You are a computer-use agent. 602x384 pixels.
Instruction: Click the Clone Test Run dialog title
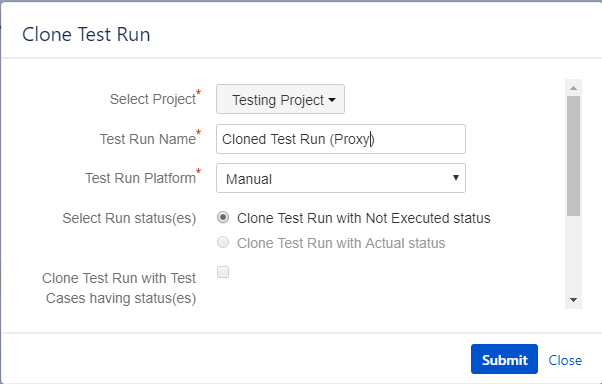click(x=86, y=34)
